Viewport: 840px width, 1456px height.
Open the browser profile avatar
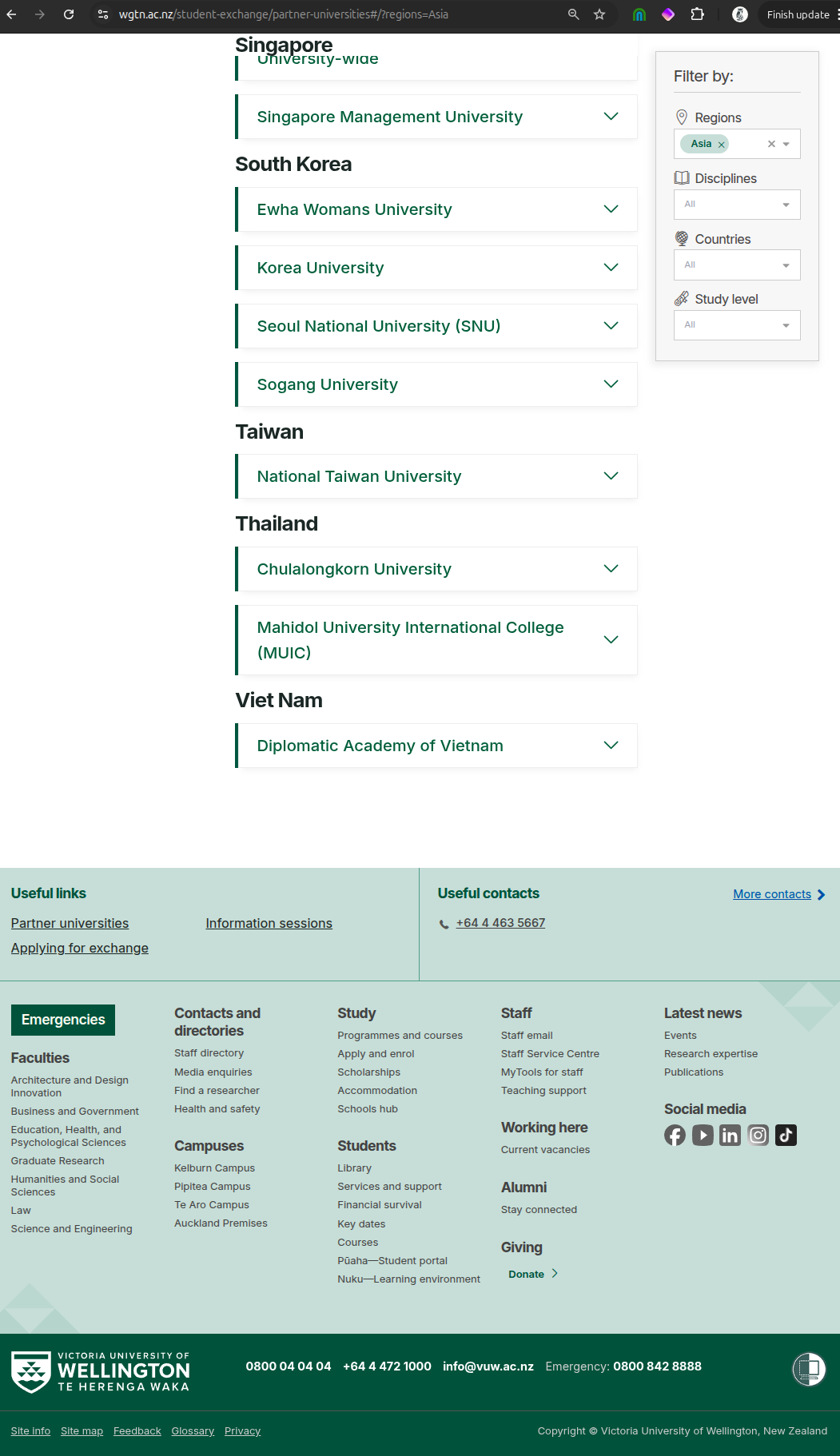coord(740,14)
